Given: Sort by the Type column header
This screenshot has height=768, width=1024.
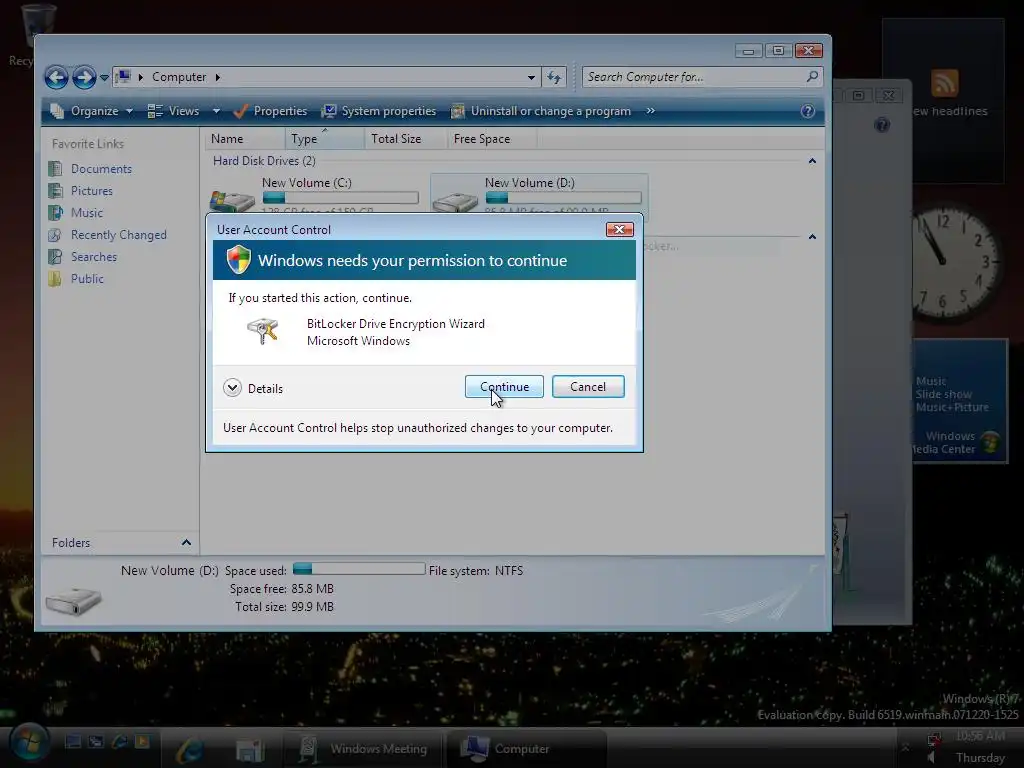Looking at the screenshot, I should (325, 138).
